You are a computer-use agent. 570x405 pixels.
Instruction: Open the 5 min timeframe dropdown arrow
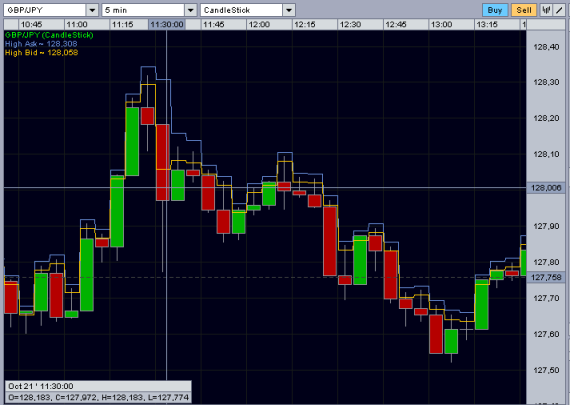(190, 10)
